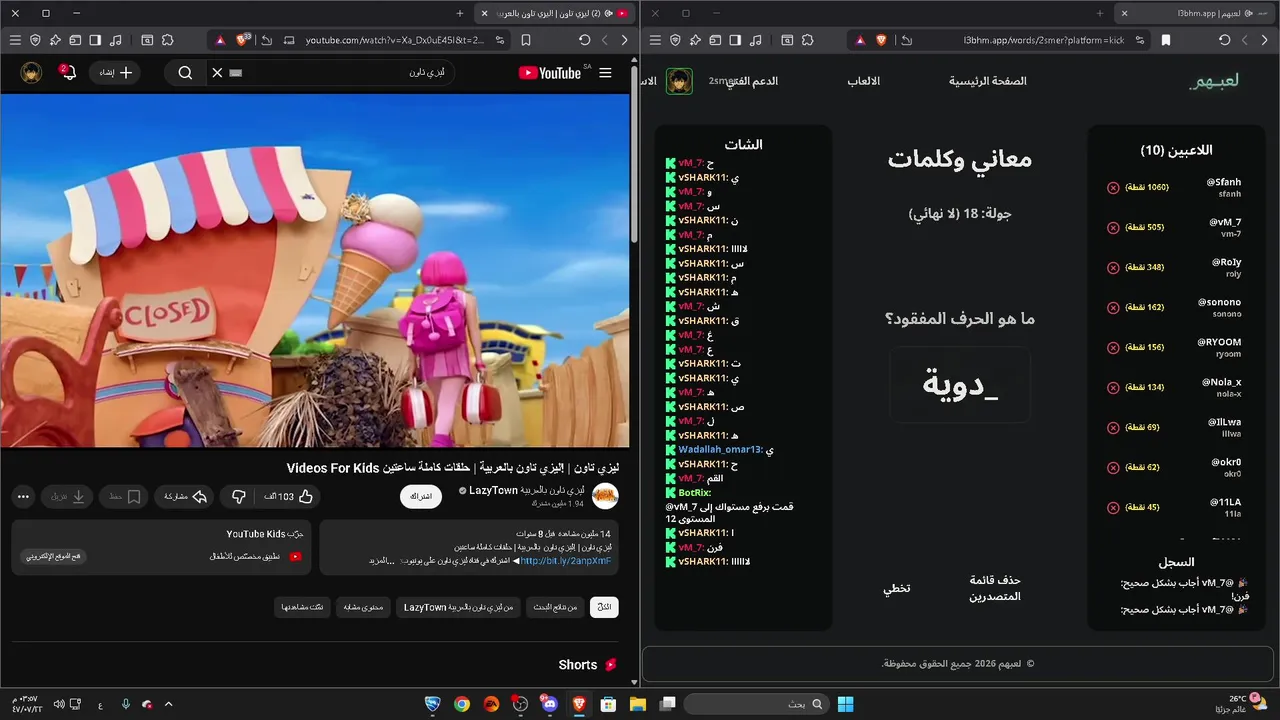Clear the YouTube search box text

217,73
